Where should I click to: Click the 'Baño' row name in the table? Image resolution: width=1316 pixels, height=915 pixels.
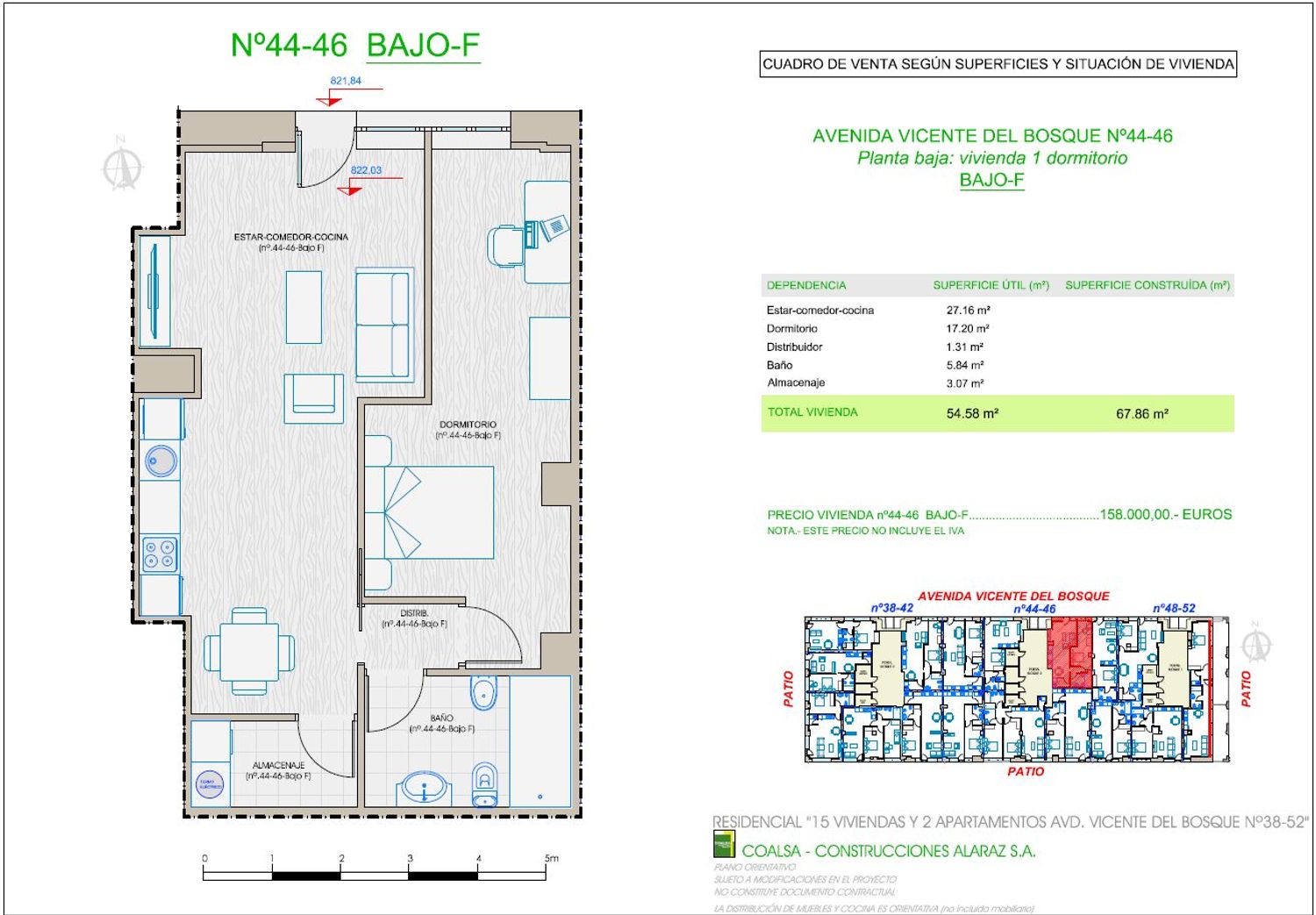point(779,365)
